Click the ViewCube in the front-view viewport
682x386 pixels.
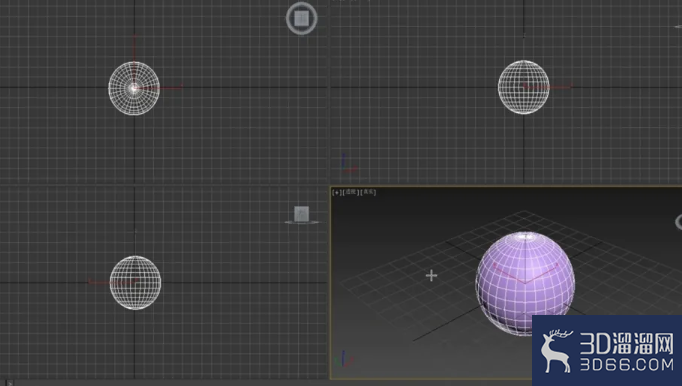[301, 215]
